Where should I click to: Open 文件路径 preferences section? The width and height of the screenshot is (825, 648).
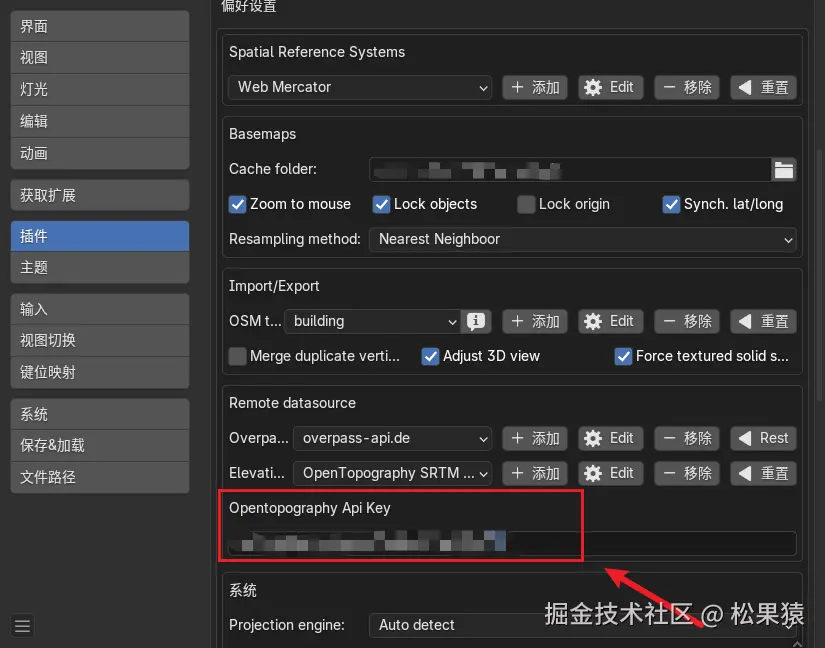(100, 478)
